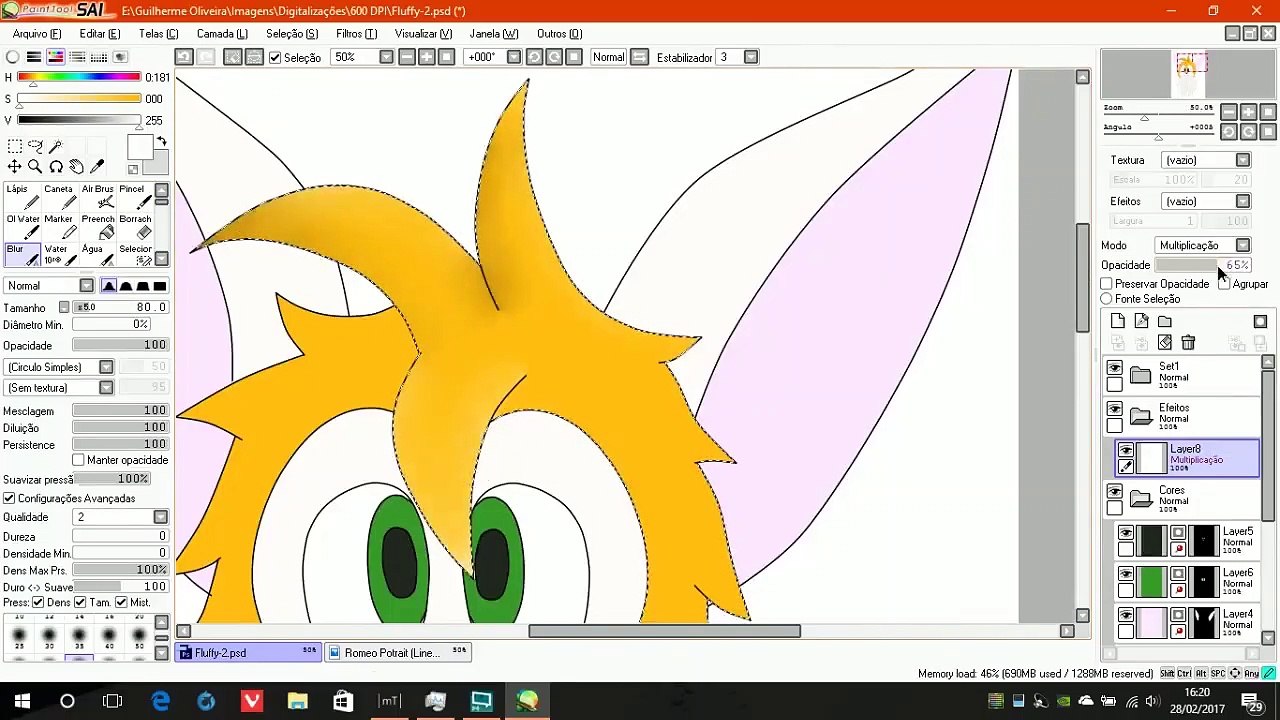Image resolution: width=1280 pixels, height=720 pixels.
Task: Open the Visualizar menu
Action: (423, 33)
